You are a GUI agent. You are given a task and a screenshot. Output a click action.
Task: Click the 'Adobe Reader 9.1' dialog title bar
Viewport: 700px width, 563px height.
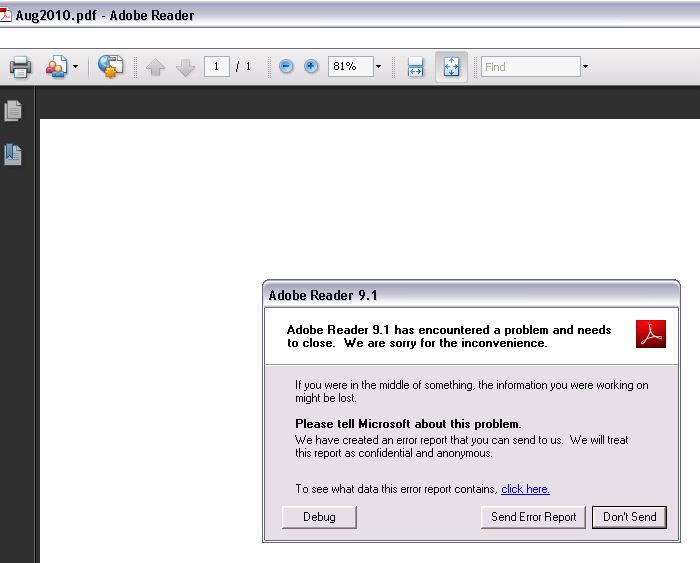(x=471, y=295)
